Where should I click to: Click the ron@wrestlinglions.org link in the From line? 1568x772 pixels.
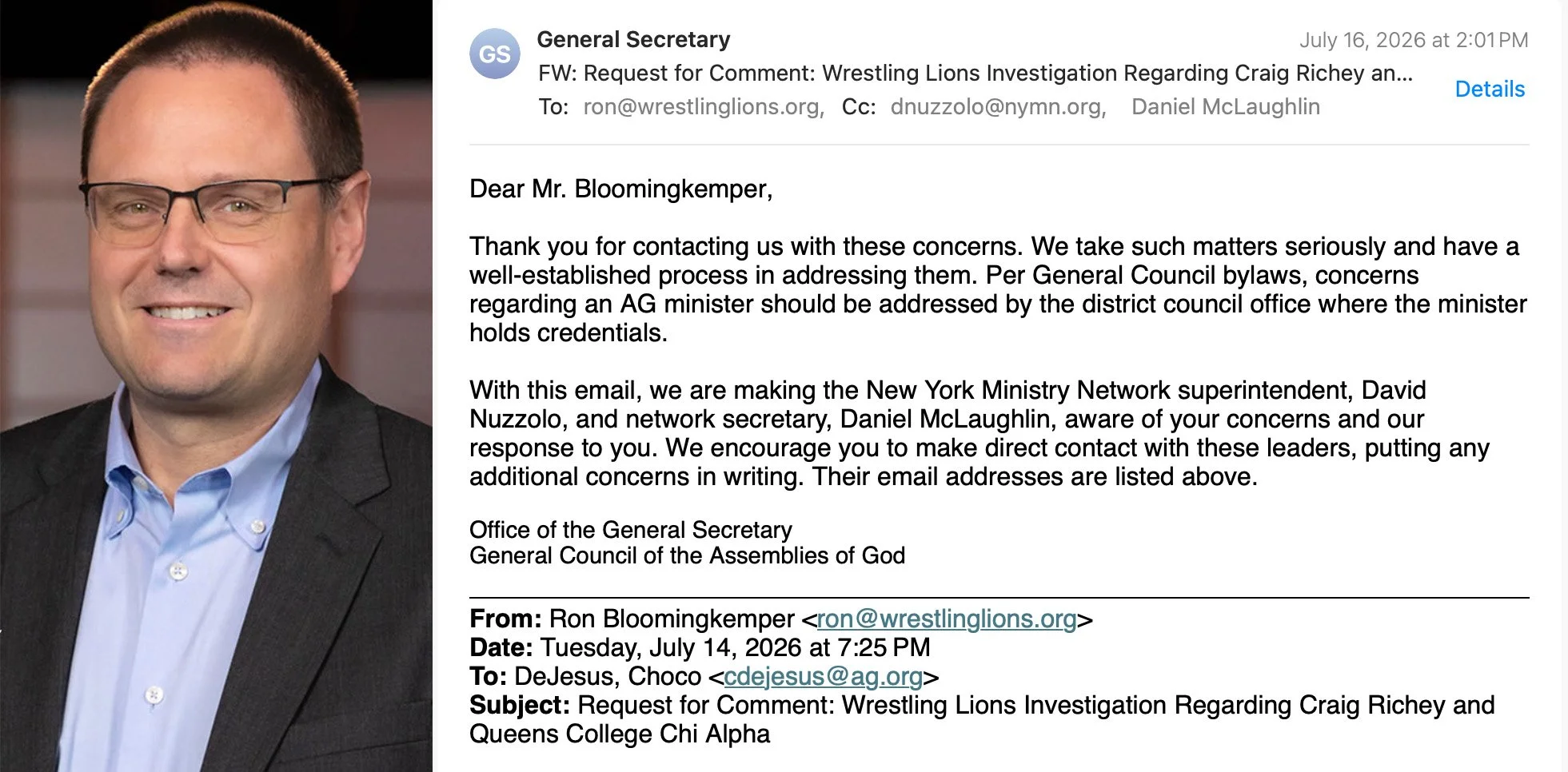946,619
